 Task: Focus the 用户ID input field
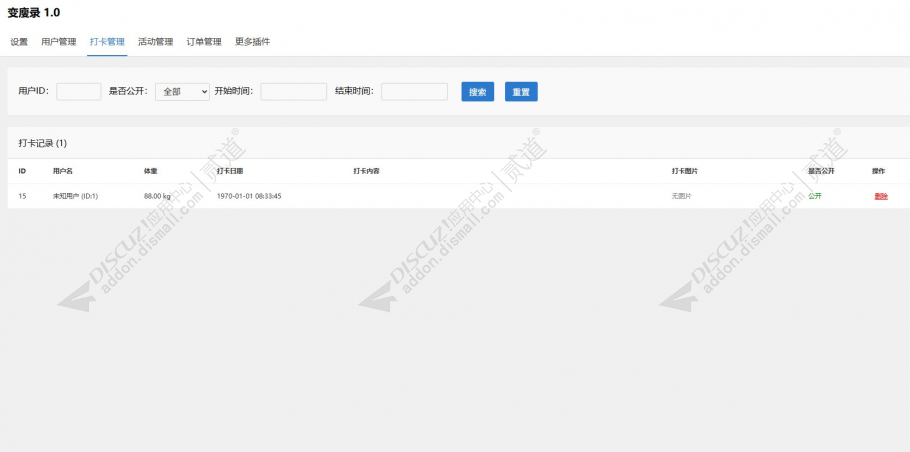(79, 92)
